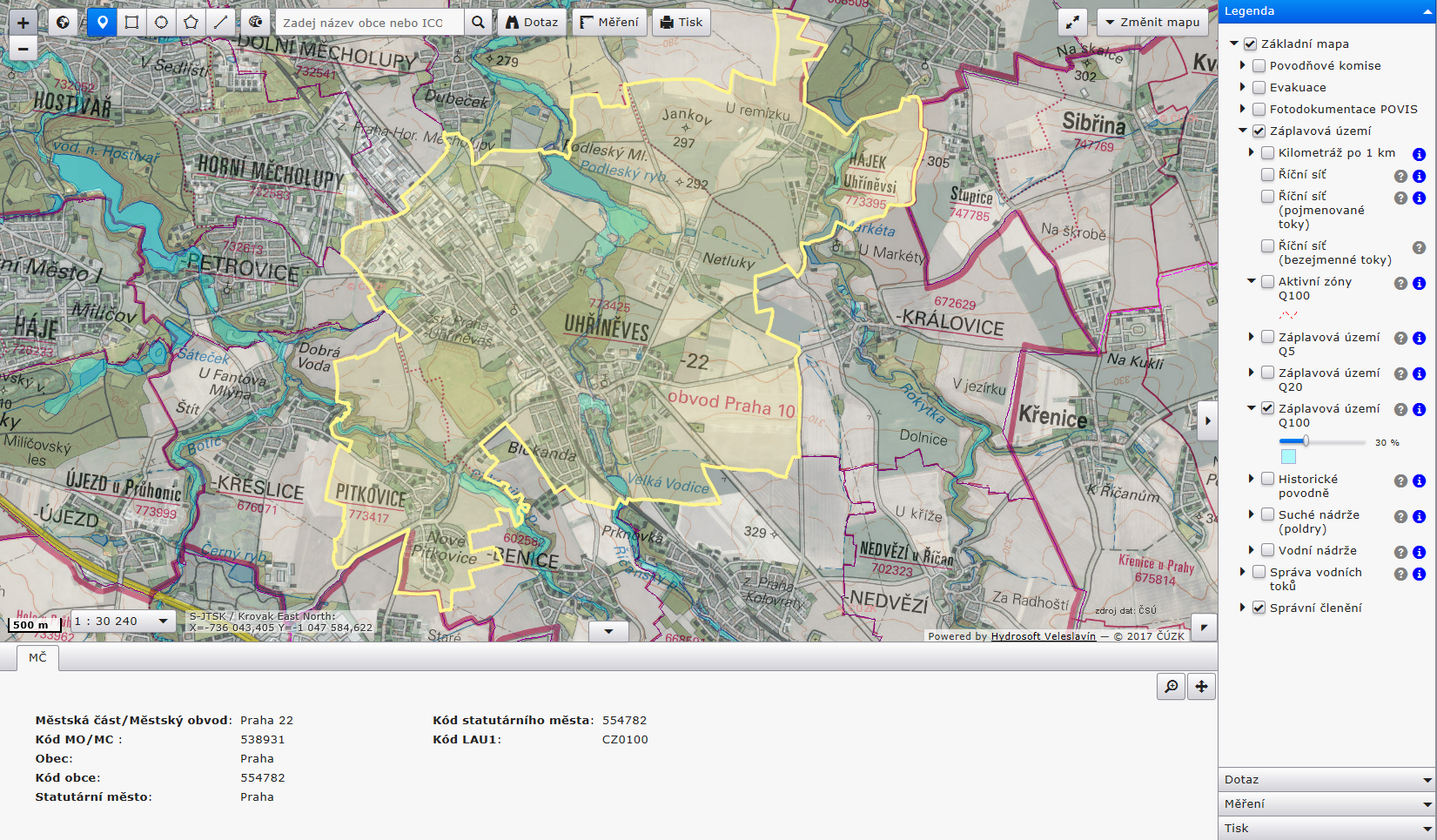Expand the Tisk accordion section

(x=1327, y=829)
